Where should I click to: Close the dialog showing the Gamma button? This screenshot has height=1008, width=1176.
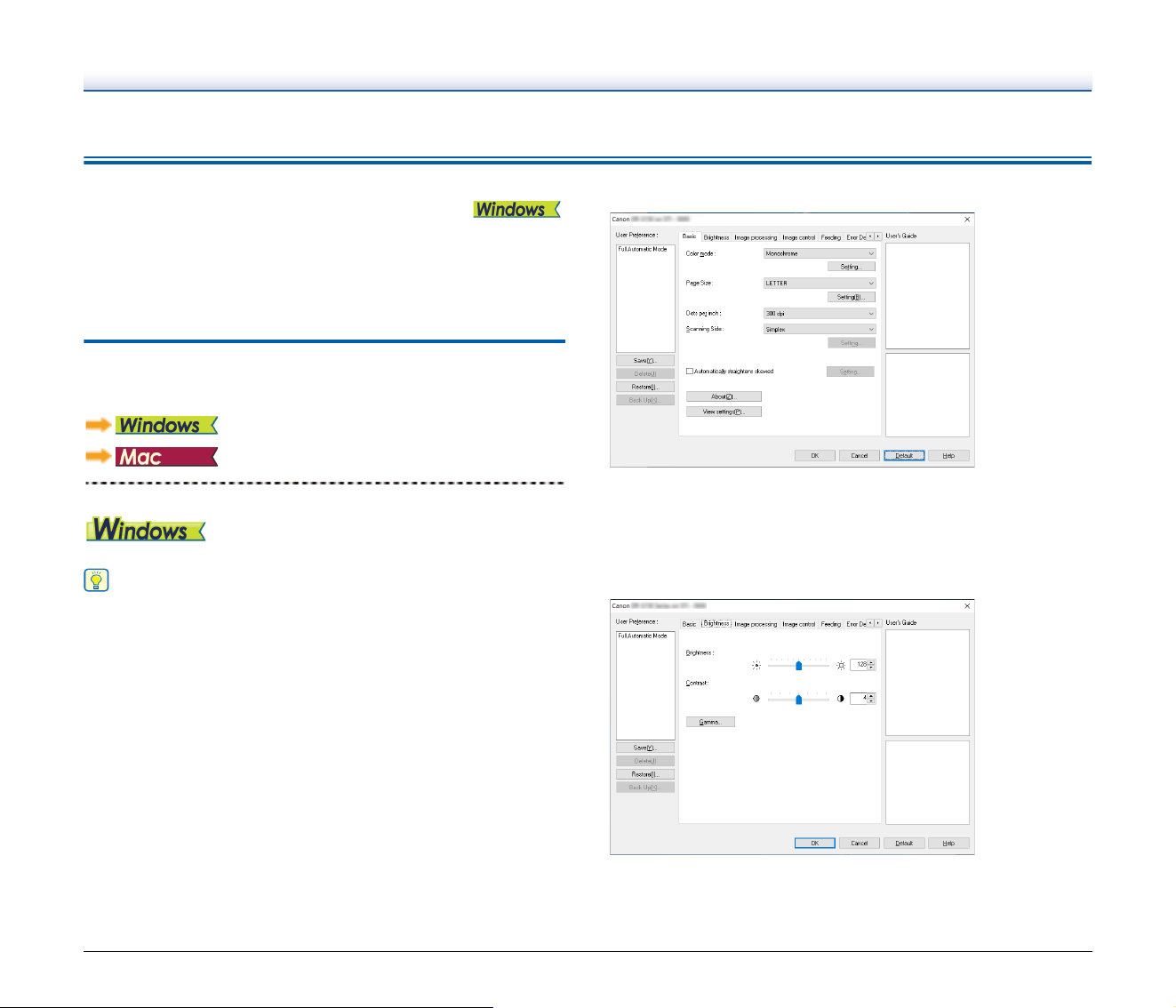[x=967, y=605]
